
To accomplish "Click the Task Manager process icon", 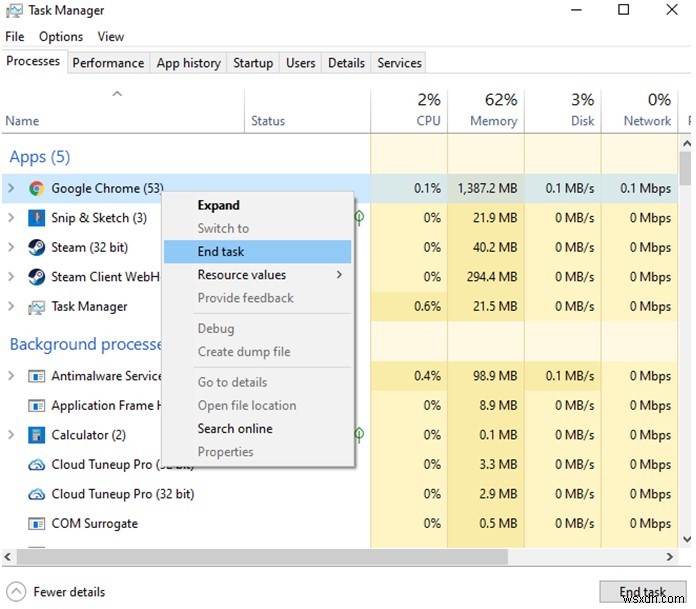I will click(36, 307).
